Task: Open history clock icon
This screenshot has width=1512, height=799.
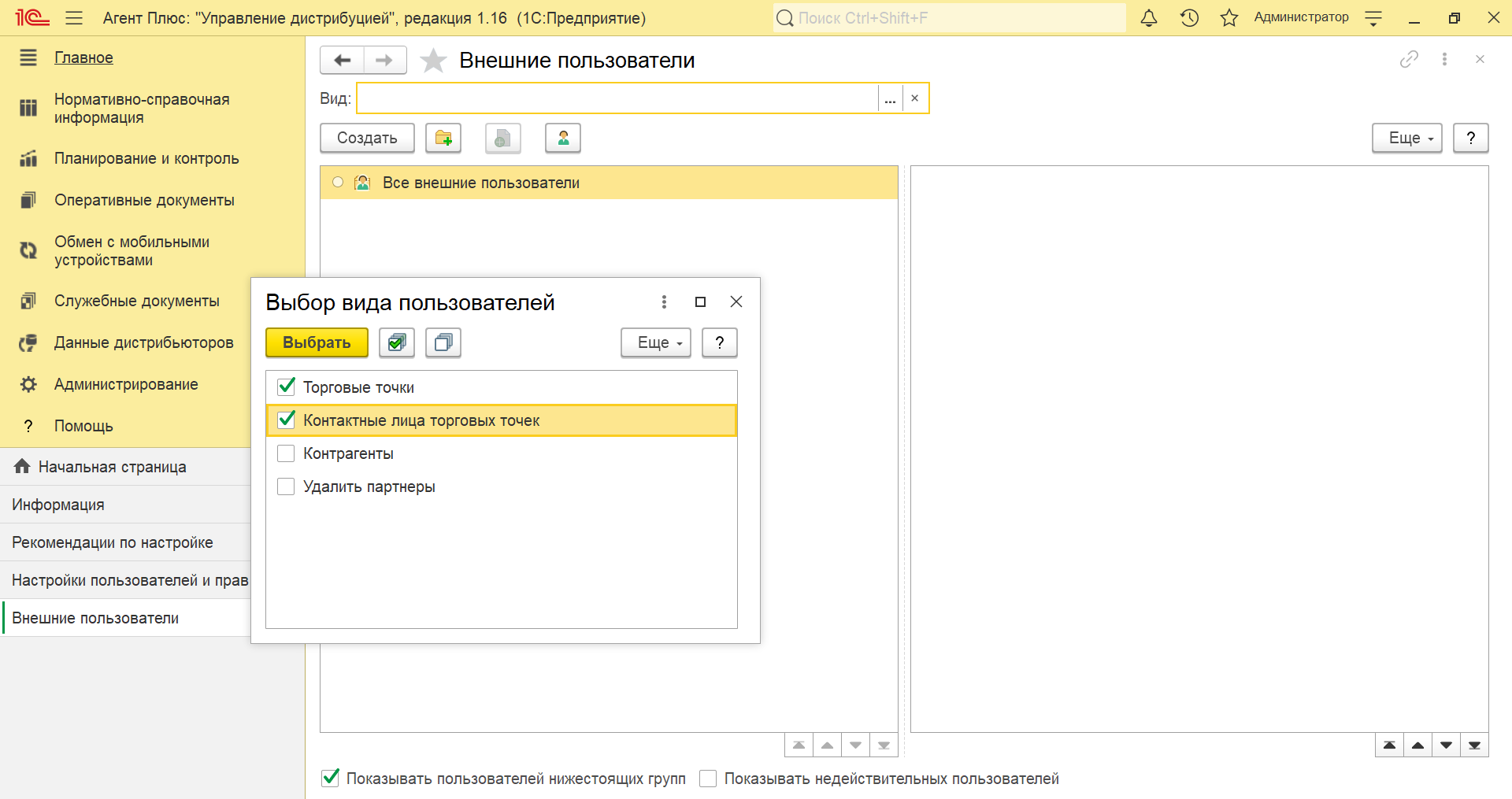Action: (x=1189, y=18)
